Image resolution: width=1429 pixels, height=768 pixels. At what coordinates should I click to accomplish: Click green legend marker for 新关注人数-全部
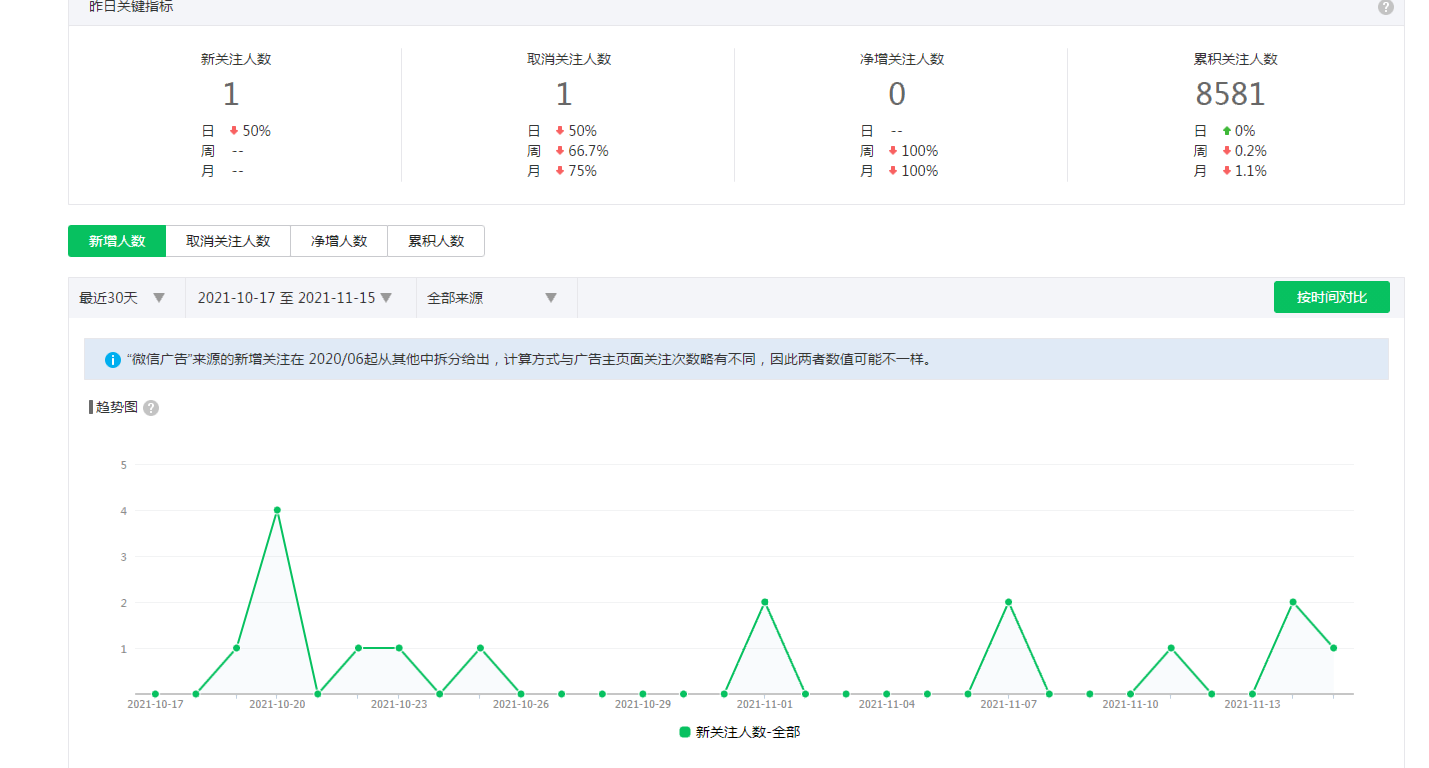pyautogui.click(x=685, y=732)
